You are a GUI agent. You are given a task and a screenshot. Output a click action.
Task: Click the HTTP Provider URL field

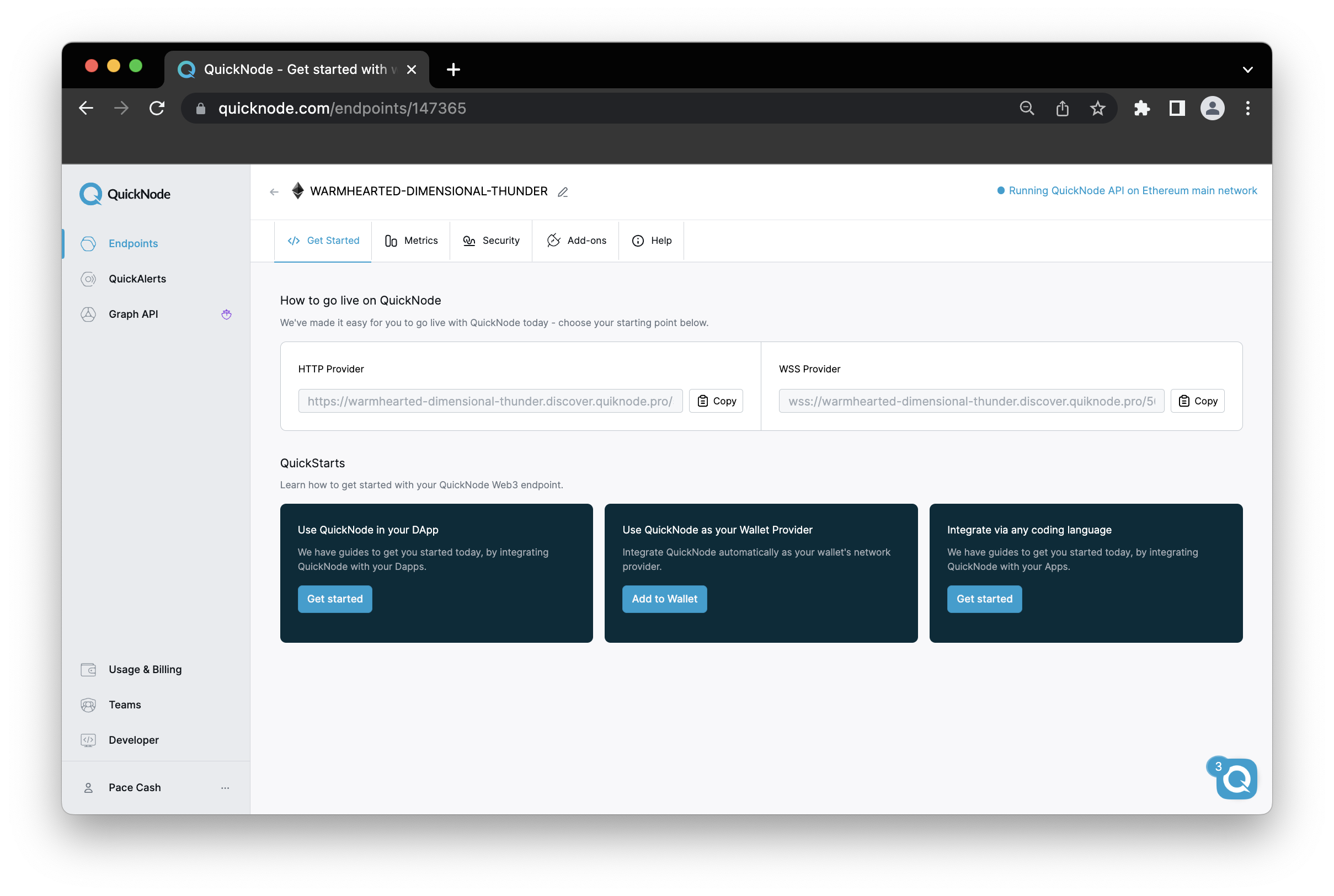pyautogui.click(x=490, y=401)
